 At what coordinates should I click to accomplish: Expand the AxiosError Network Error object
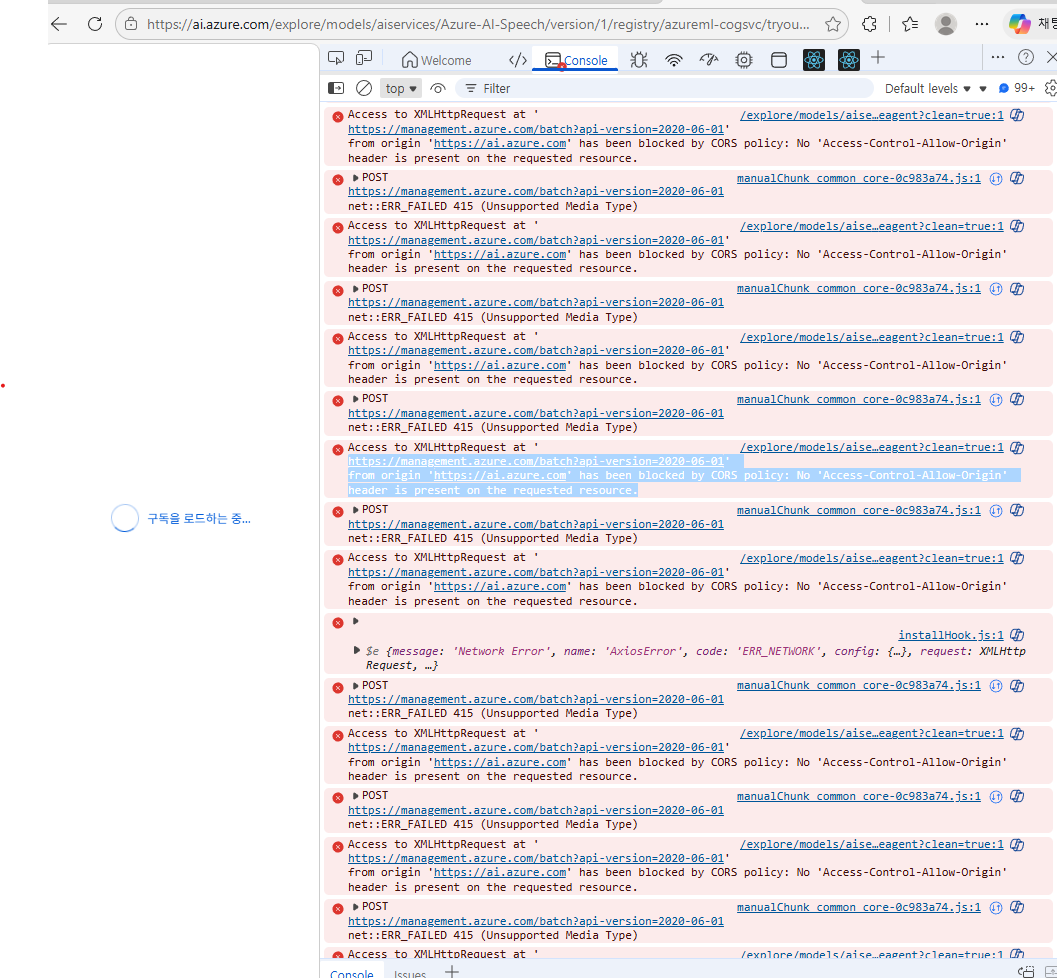click(357, 650)
